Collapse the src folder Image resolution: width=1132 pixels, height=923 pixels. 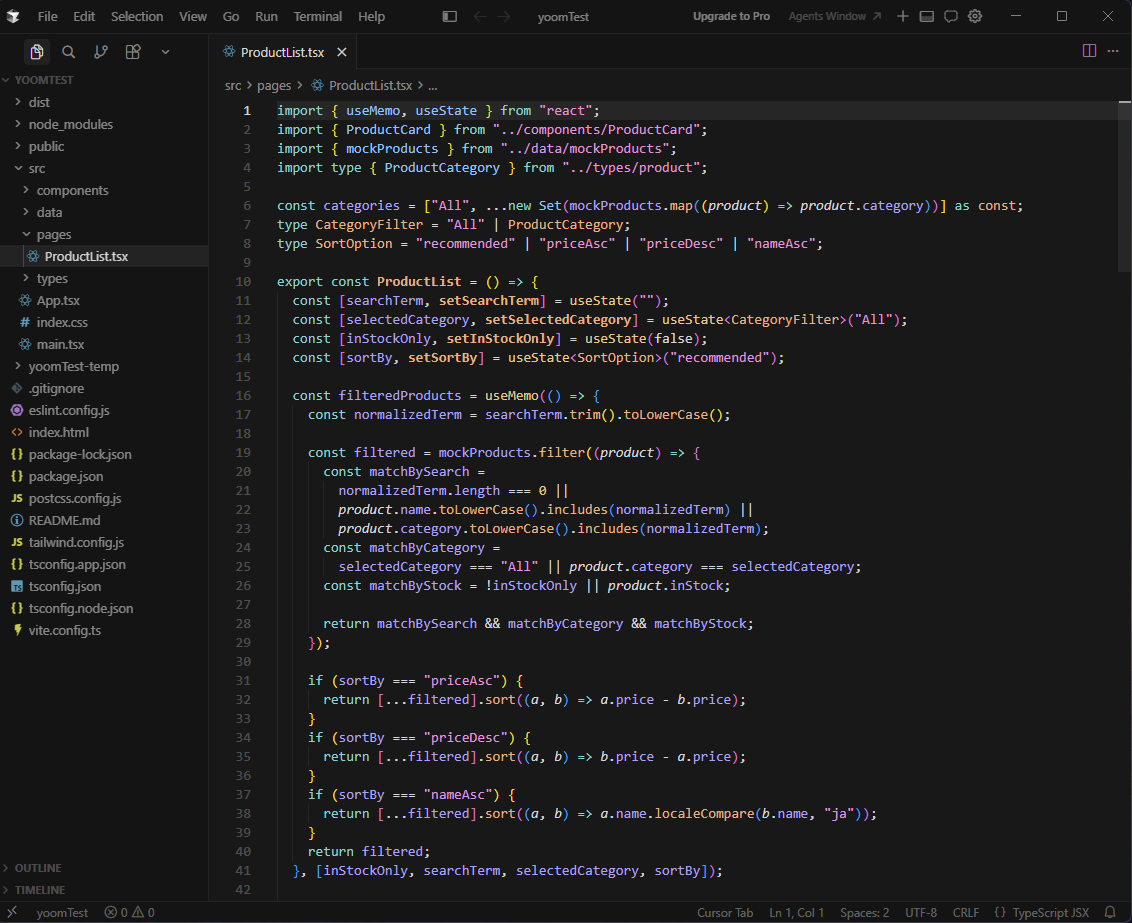pyautogui.click(x=105, y=168)
